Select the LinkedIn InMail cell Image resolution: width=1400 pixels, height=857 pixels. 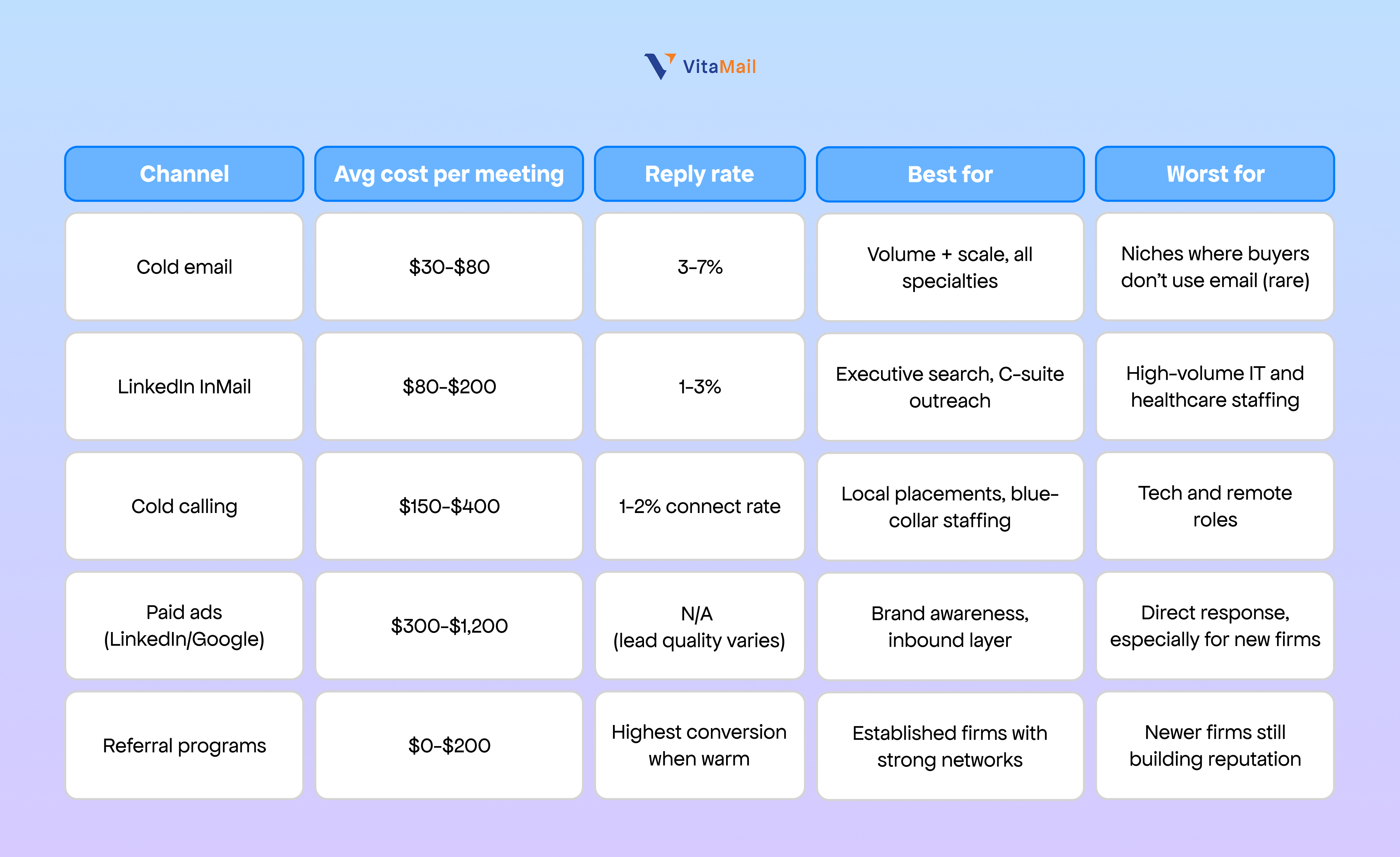(x=184, y=387)
